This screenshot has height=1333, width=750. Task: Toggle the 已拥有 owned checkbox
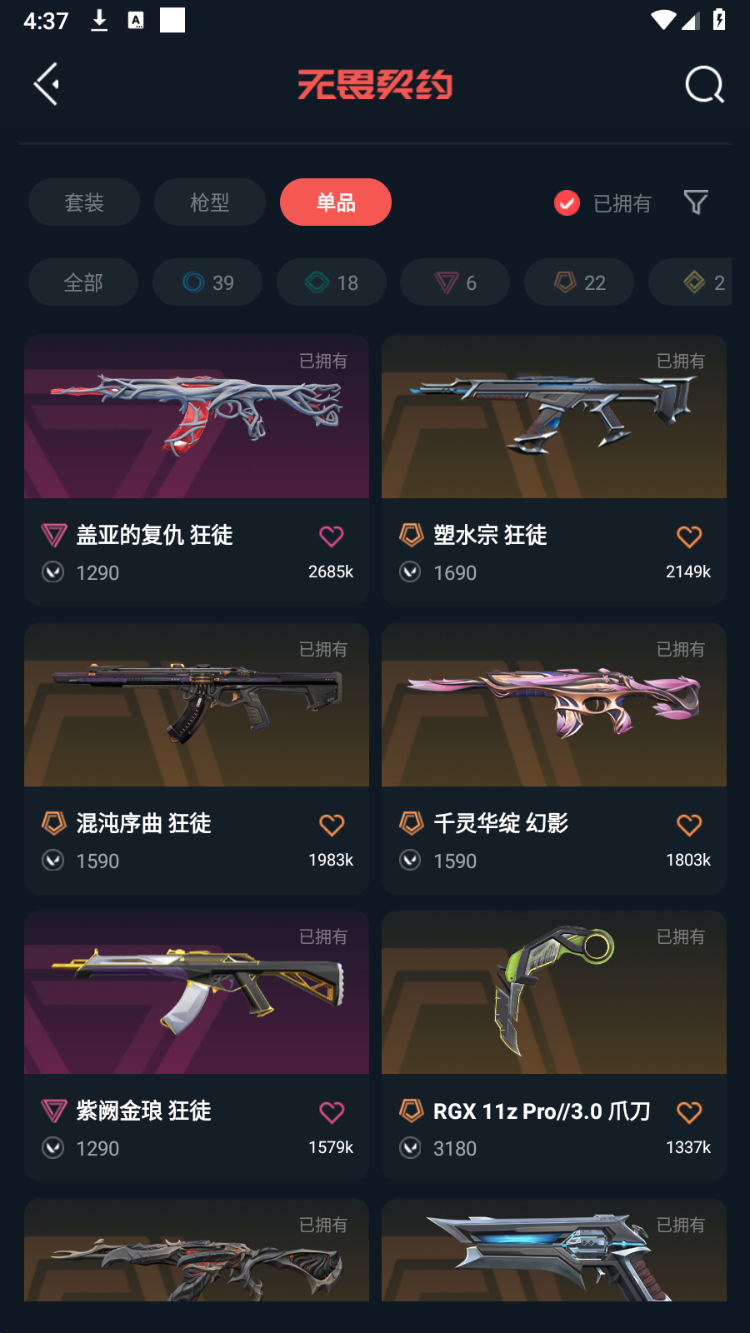[567, 203]
